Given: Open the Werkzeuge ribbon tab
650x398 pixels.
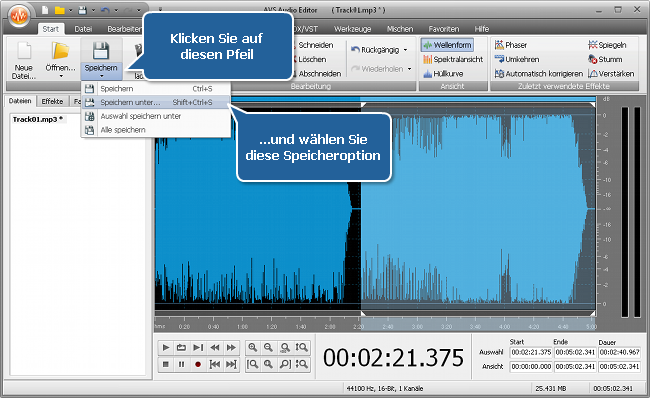Looking at the screenshot, I should (x=352, y=29).
